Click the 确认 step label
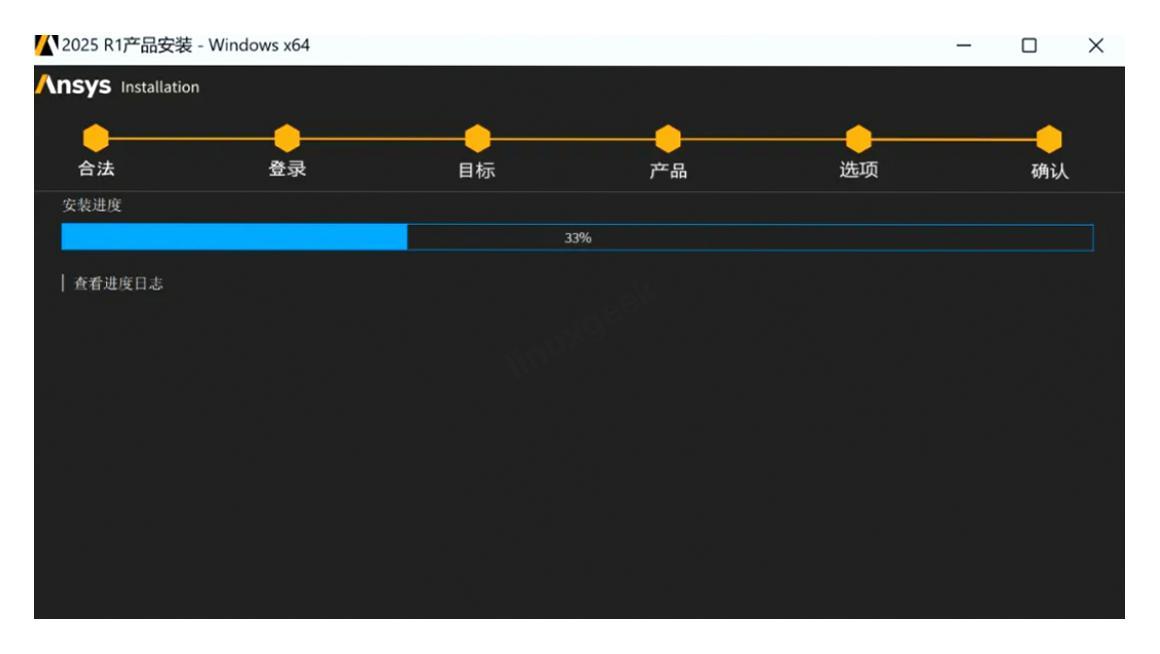Screen dimensions: 1160x654 click(x=1049, y=172)
